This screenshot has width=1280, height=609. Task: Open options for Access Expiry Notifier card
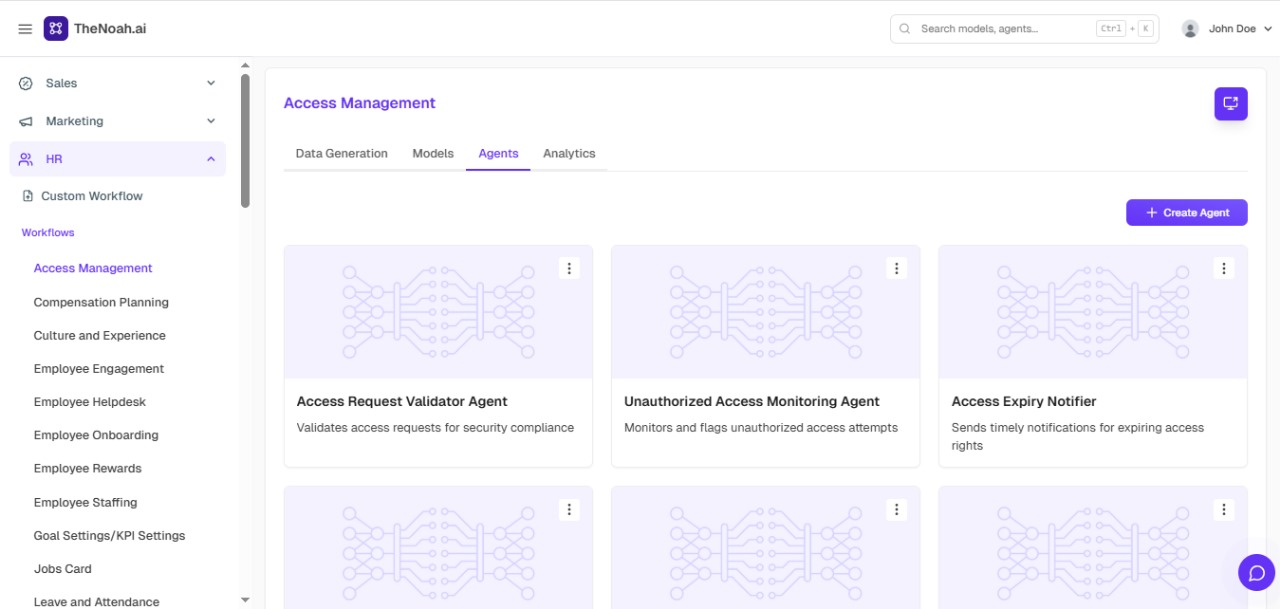[1223, 268]
